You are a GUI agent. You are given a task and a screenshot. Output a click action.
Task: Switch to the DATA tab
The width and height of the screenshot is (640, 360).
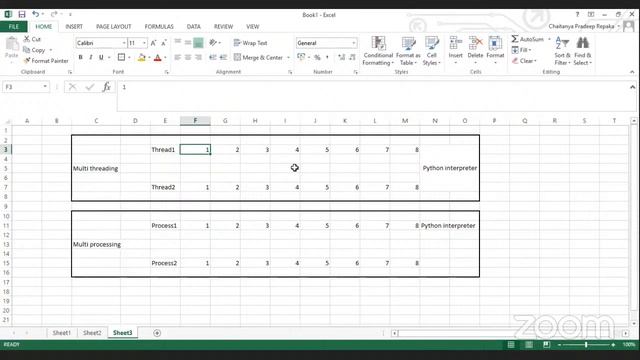(193, 27)
